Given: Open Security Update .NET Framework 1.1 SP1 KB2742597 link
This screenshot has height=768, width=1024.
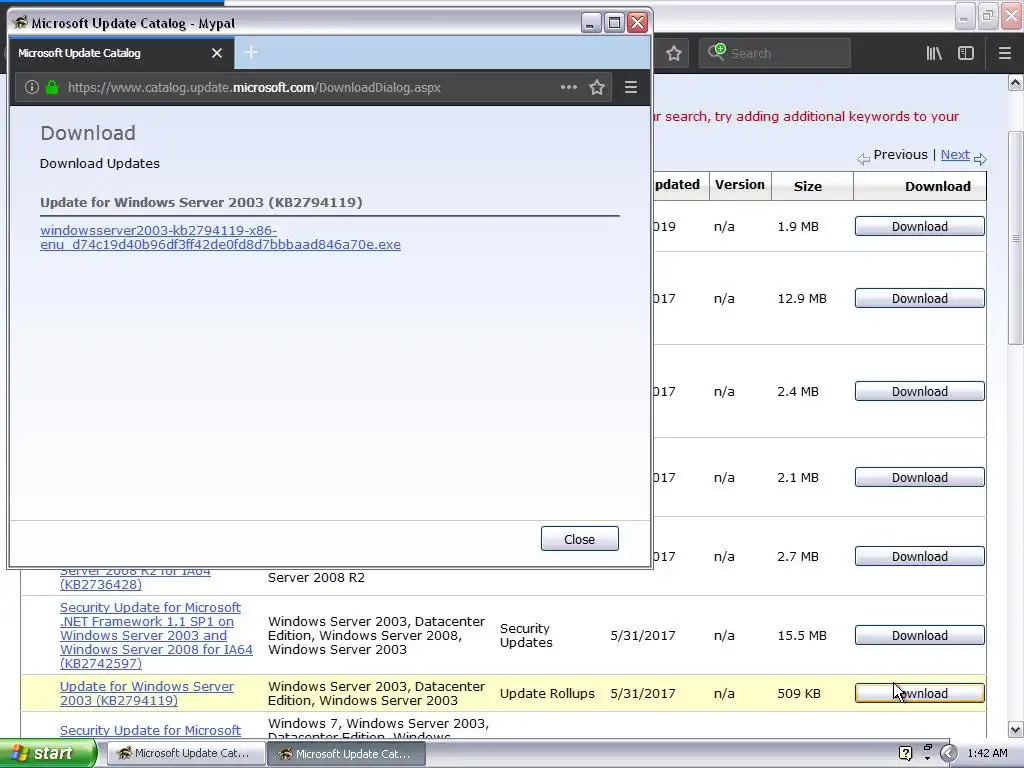Looking at the screenshot, I should coord(156,635).
